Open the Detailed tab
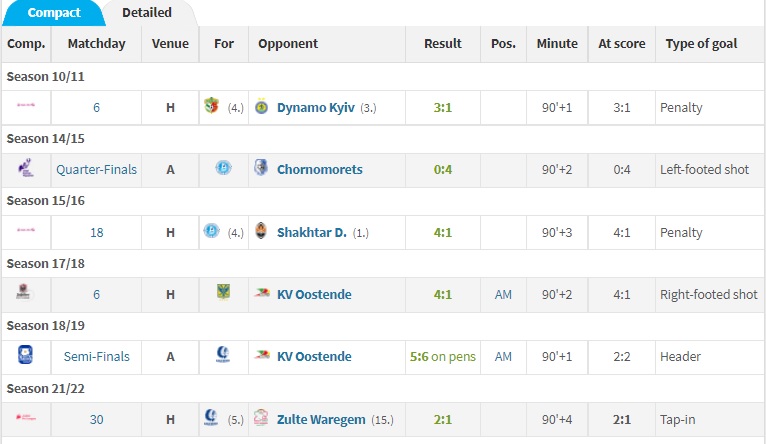The height and width of the screenshot is (444, 766). (147, 13)
